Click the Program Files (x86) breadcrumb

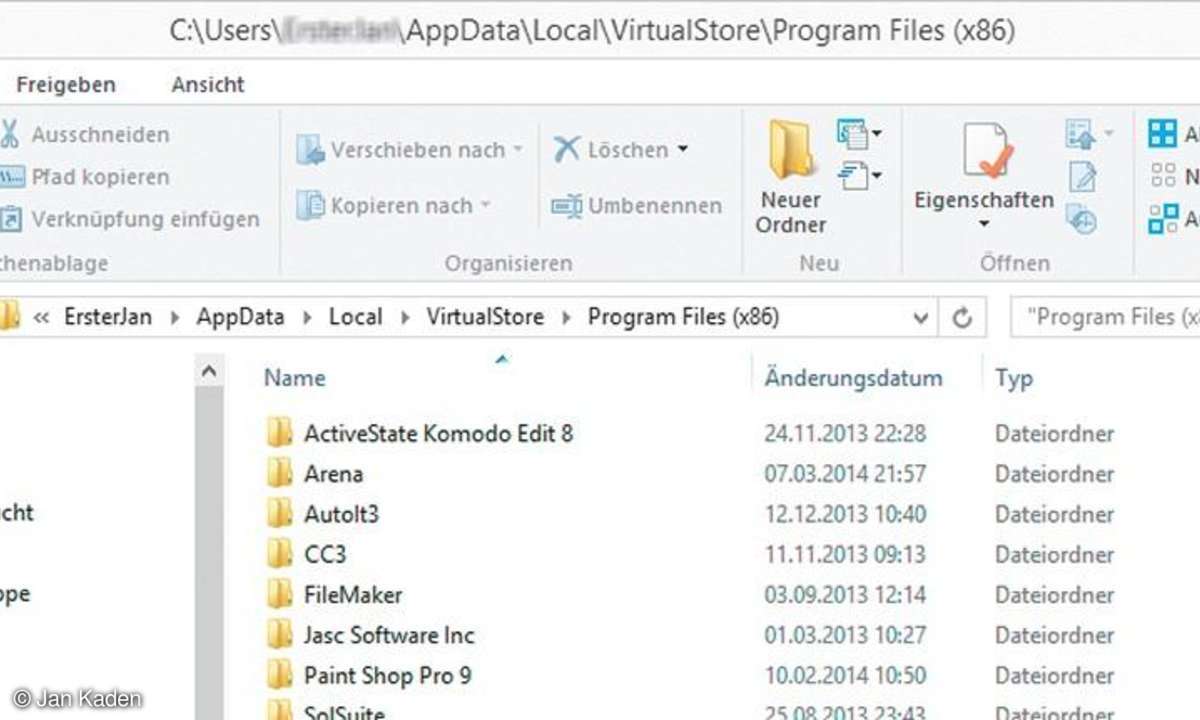click(x=683, y=318)
